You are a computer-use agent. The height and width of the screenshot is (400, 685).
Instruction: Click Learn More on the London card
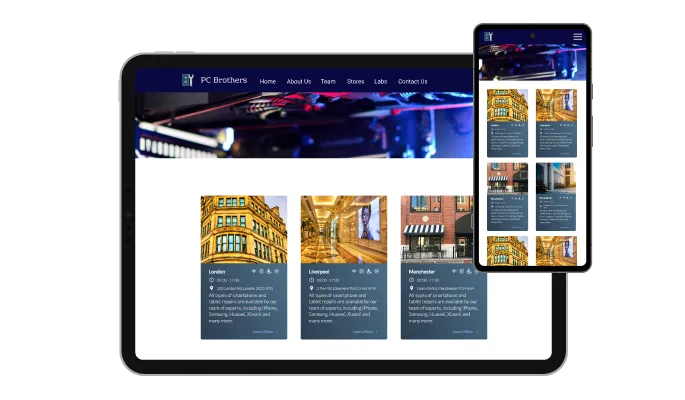[x=265, y=331]
